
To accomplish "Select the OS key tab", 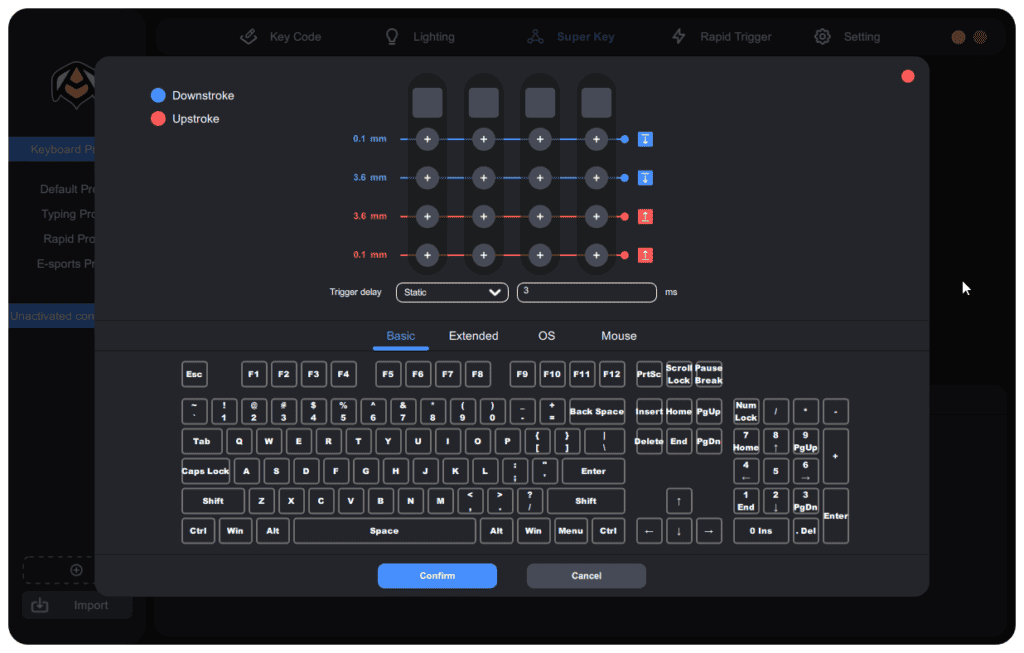I will coord(547,336).
